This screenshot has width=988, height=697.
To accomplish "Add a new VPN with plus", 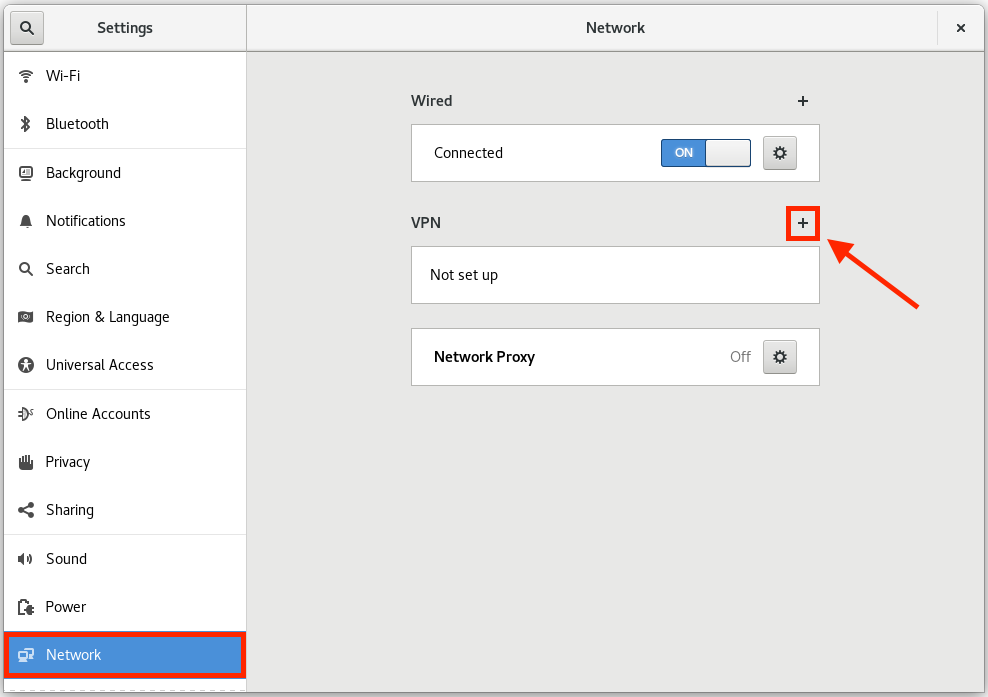I will (803, 223).
